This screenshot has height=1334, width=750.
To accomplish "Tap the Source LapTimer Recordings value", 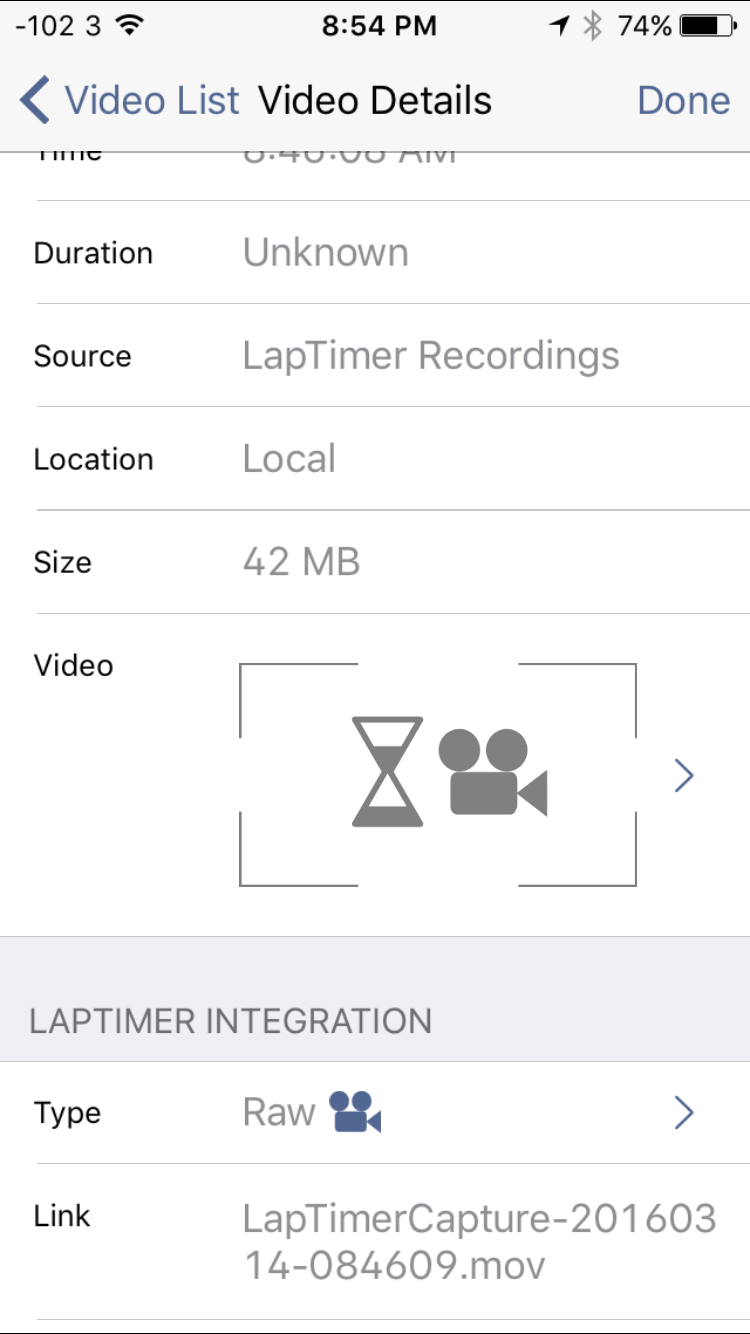I will (x=431, y=356).
